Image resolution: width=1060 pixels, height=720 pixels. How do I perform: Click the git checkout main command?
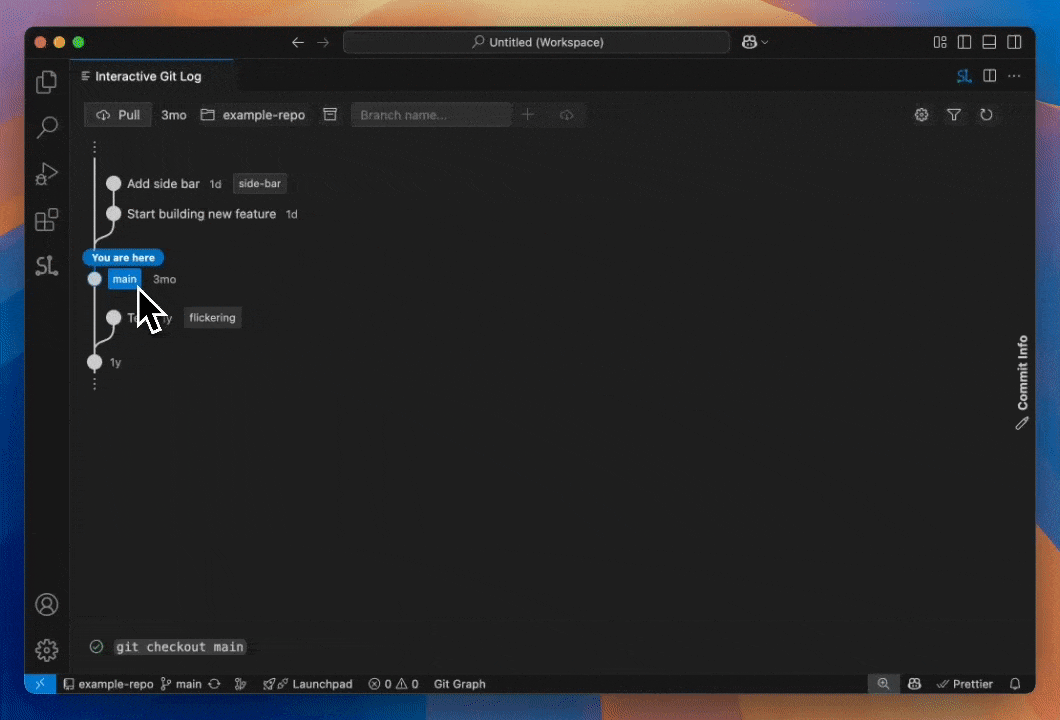(x=180, y=647)
